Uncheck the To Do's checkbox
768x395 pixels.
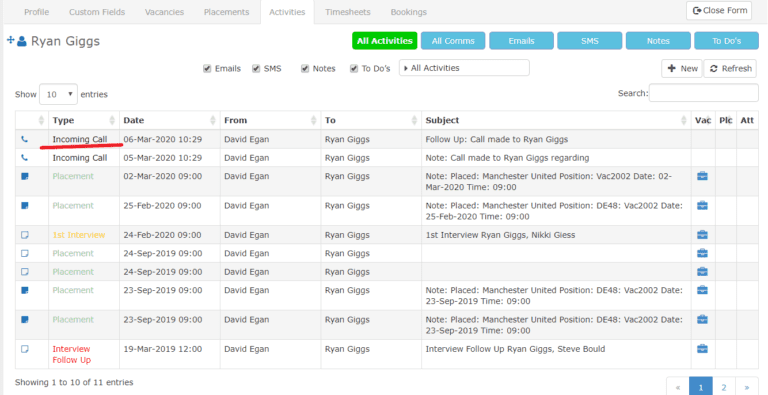pyautogui.click(x=354, y=69)
